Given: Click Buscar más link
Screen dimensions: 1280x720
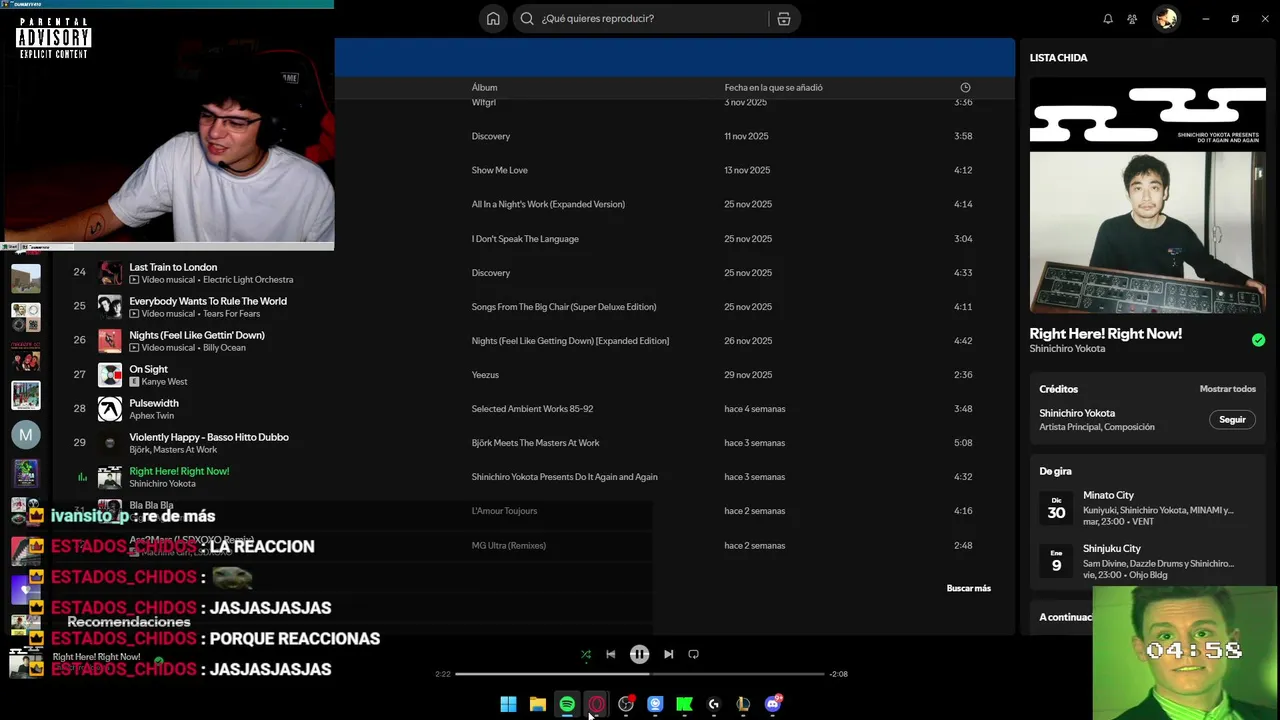Looking at the screenshot, I should (x=968, y=588).
